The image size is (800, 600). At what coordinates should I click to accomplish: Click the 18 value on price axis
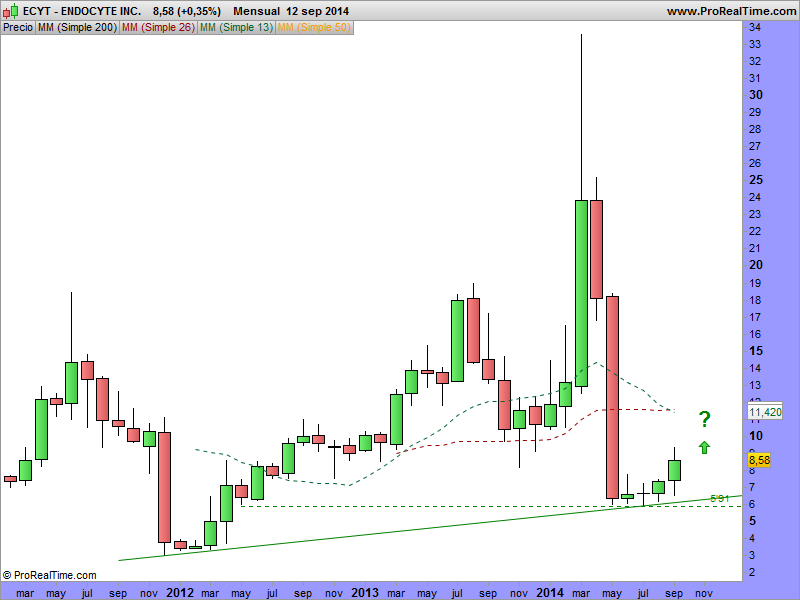[755, 299]
